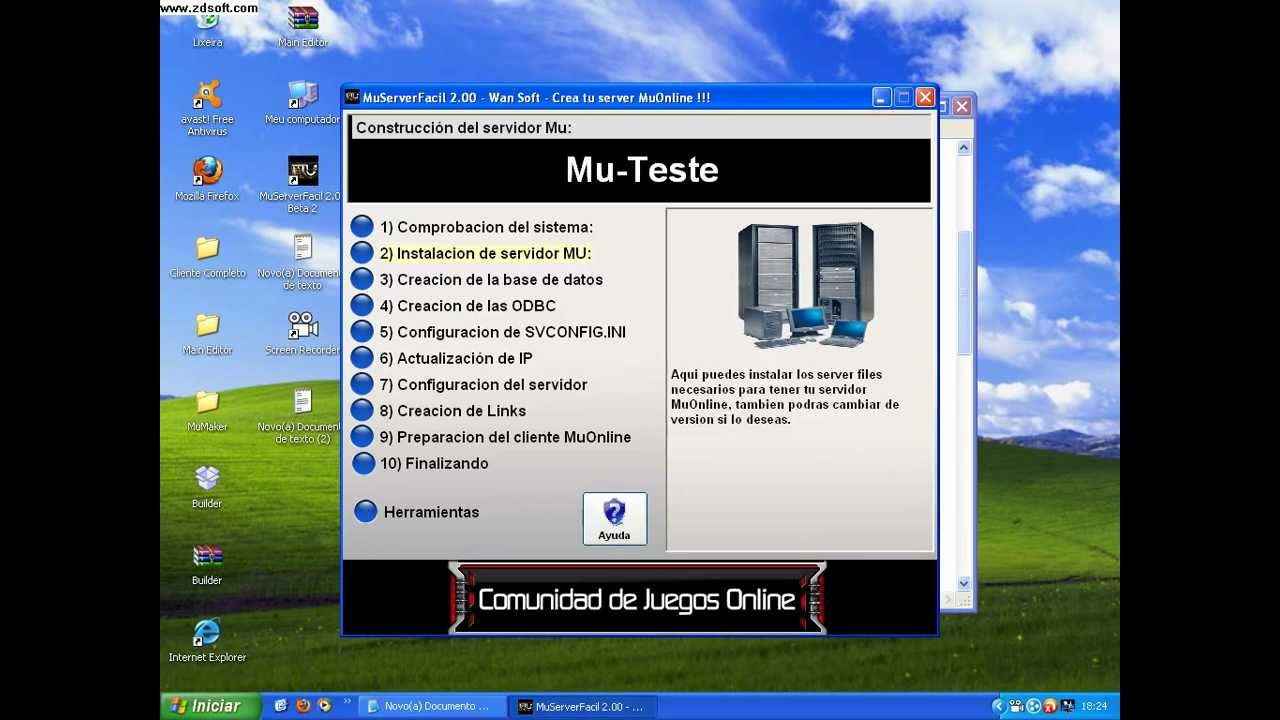
Task: Minimize the MuServerFacil window
Action: pos(881,97)
